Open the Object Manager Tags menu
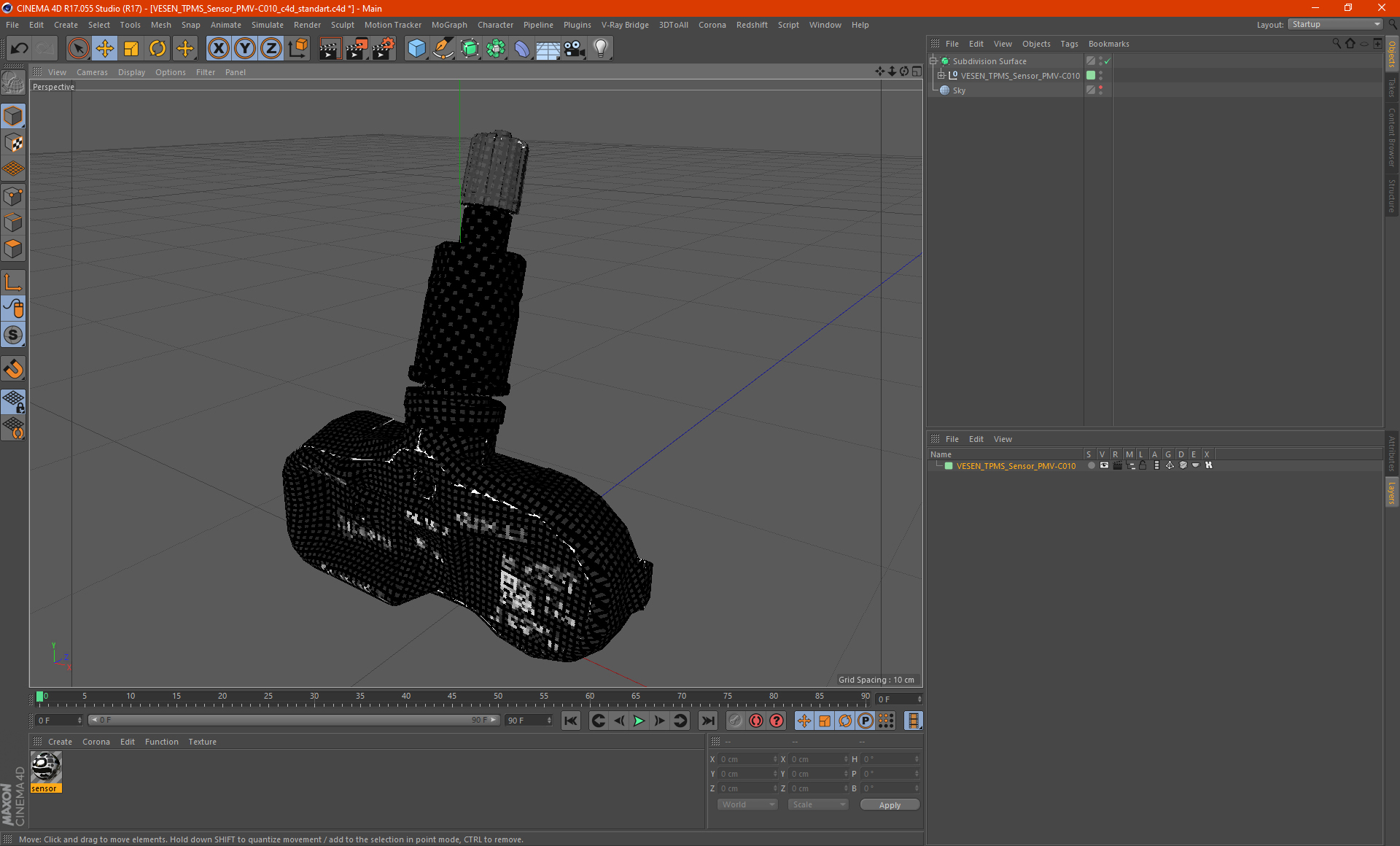Screen dimensions: 1400x846 (x=1069, y=44)
